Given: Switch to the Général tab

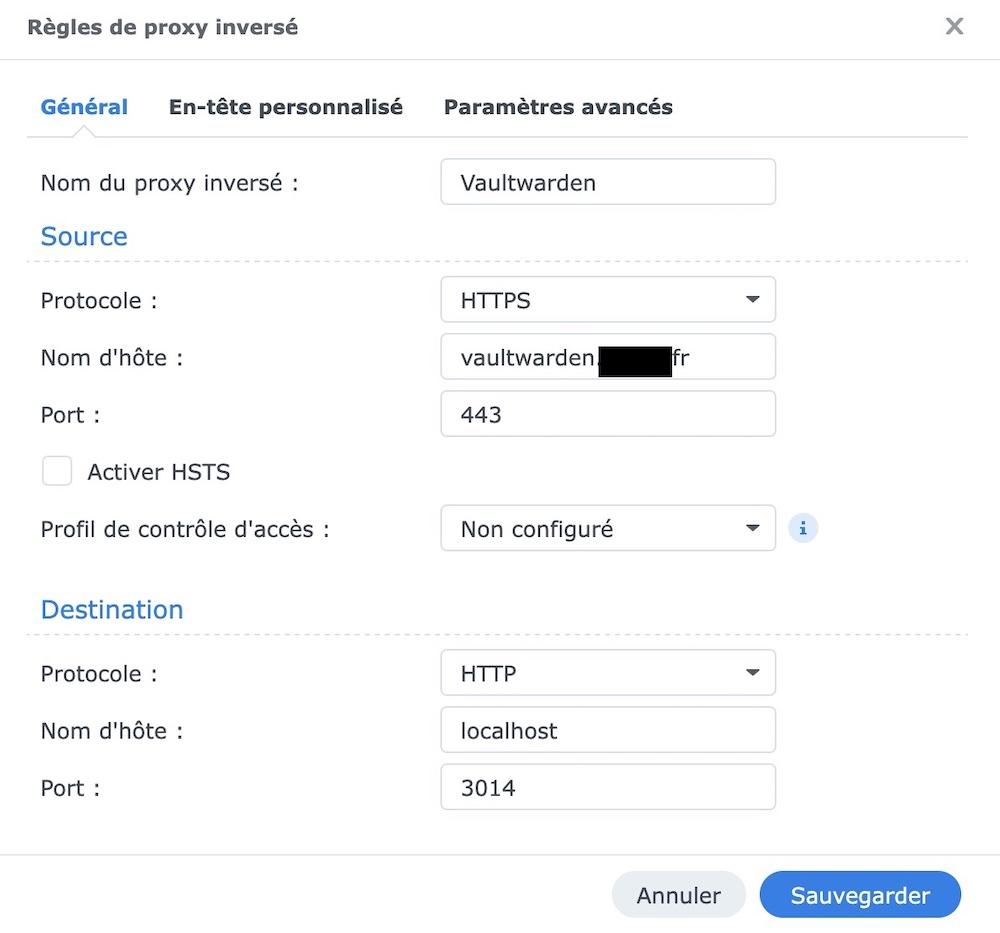Looking at the screenshot, I should click(84, 107).
